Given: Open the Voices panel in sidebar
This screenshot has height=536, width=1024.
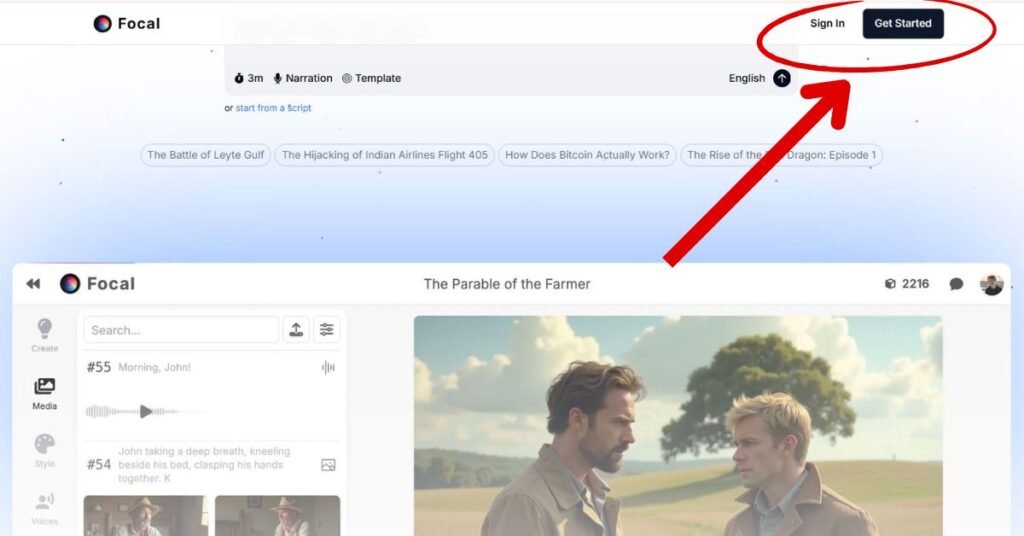Looking at the screenshot, I should (44, 507).
